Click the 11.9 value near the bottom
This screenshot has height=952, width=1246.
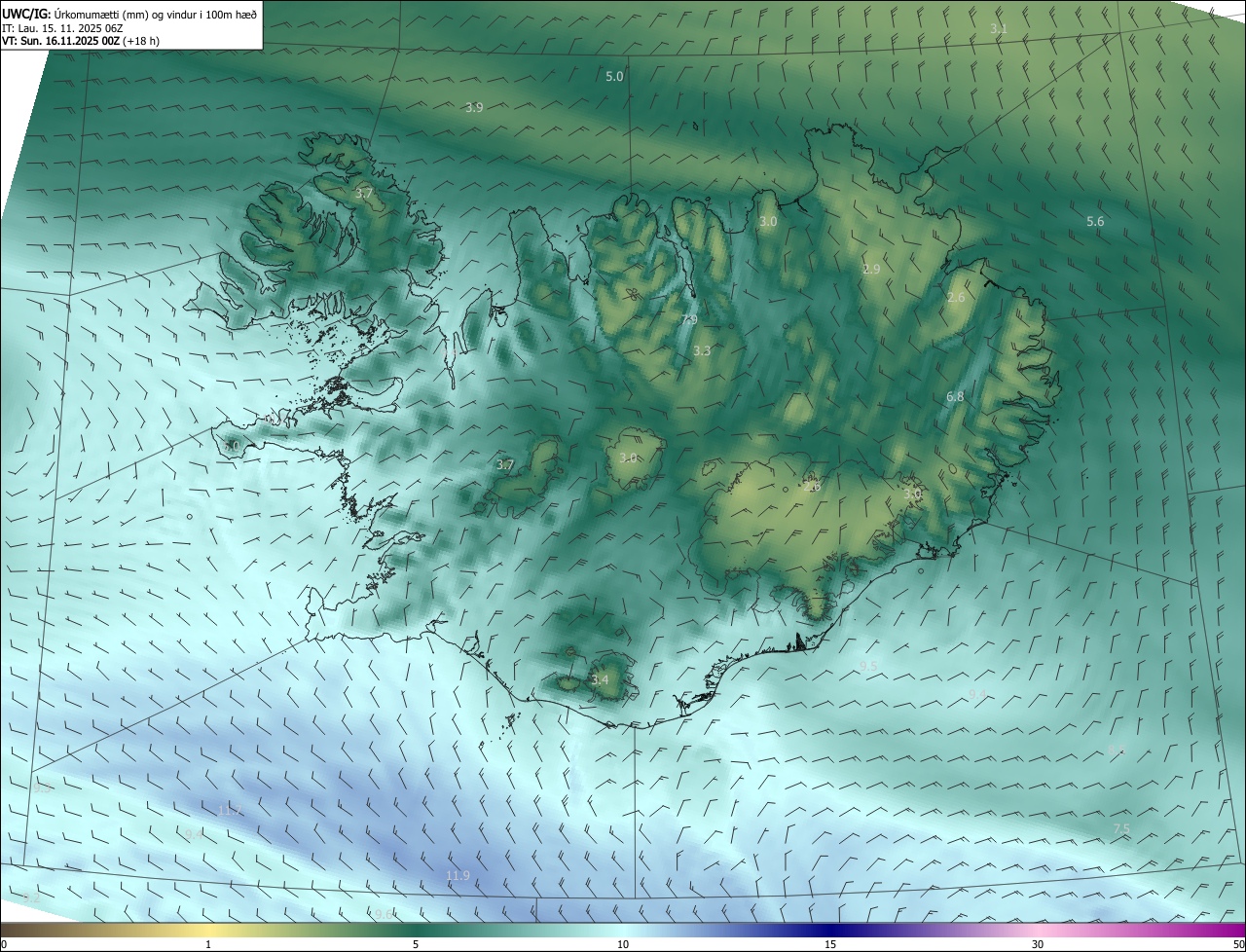click(x=458, y=876)
